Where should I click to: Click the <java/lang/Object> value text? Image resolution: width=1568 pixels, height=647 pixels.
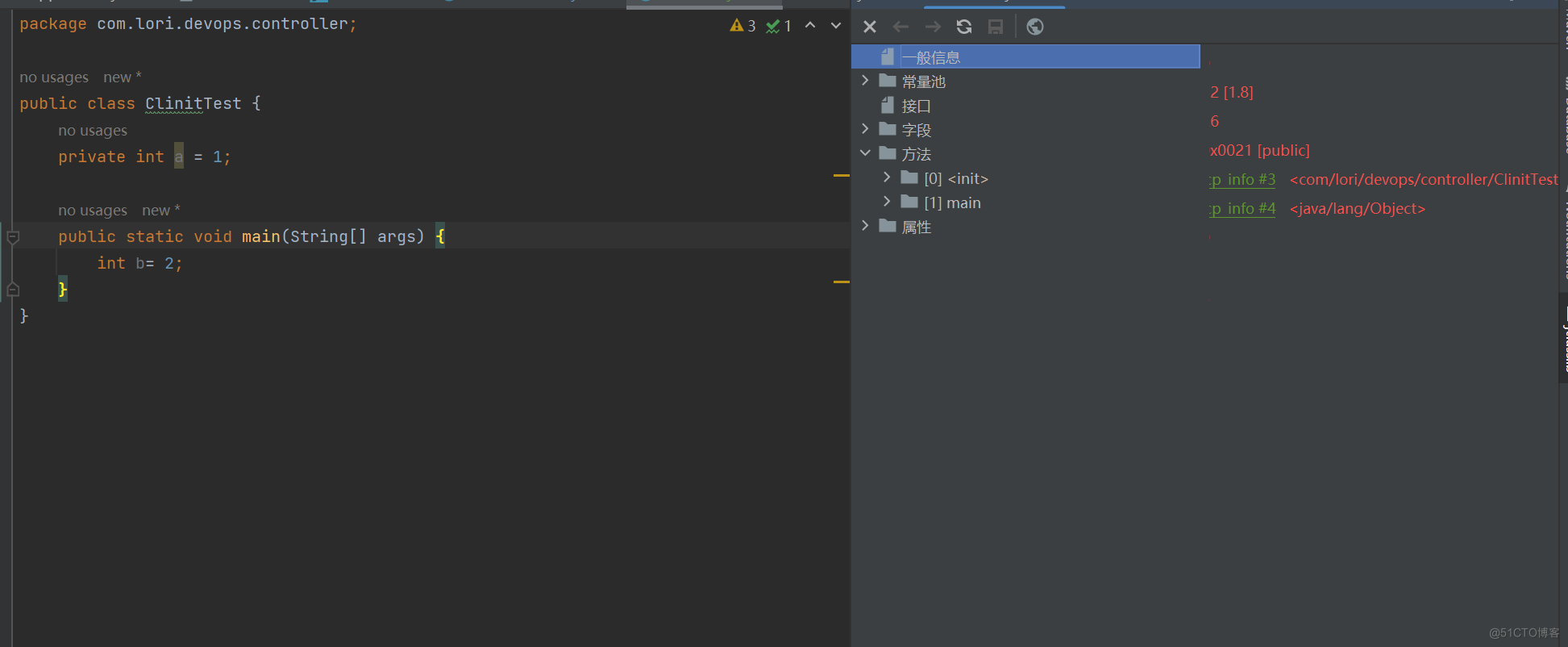pyautogui.click(x=1358, y=208)
